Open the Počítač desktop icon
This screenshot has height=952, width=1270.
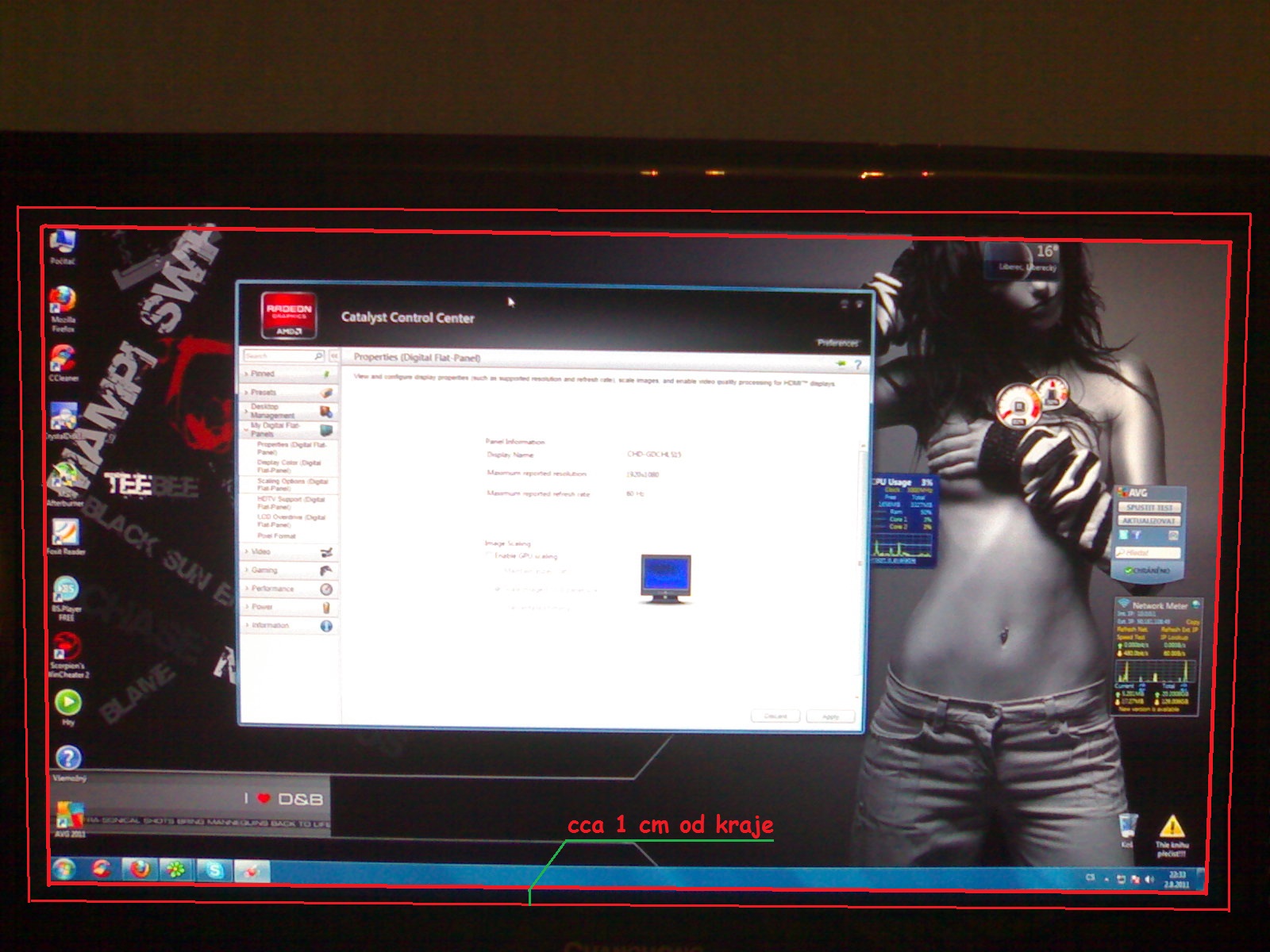pos(63,245)
